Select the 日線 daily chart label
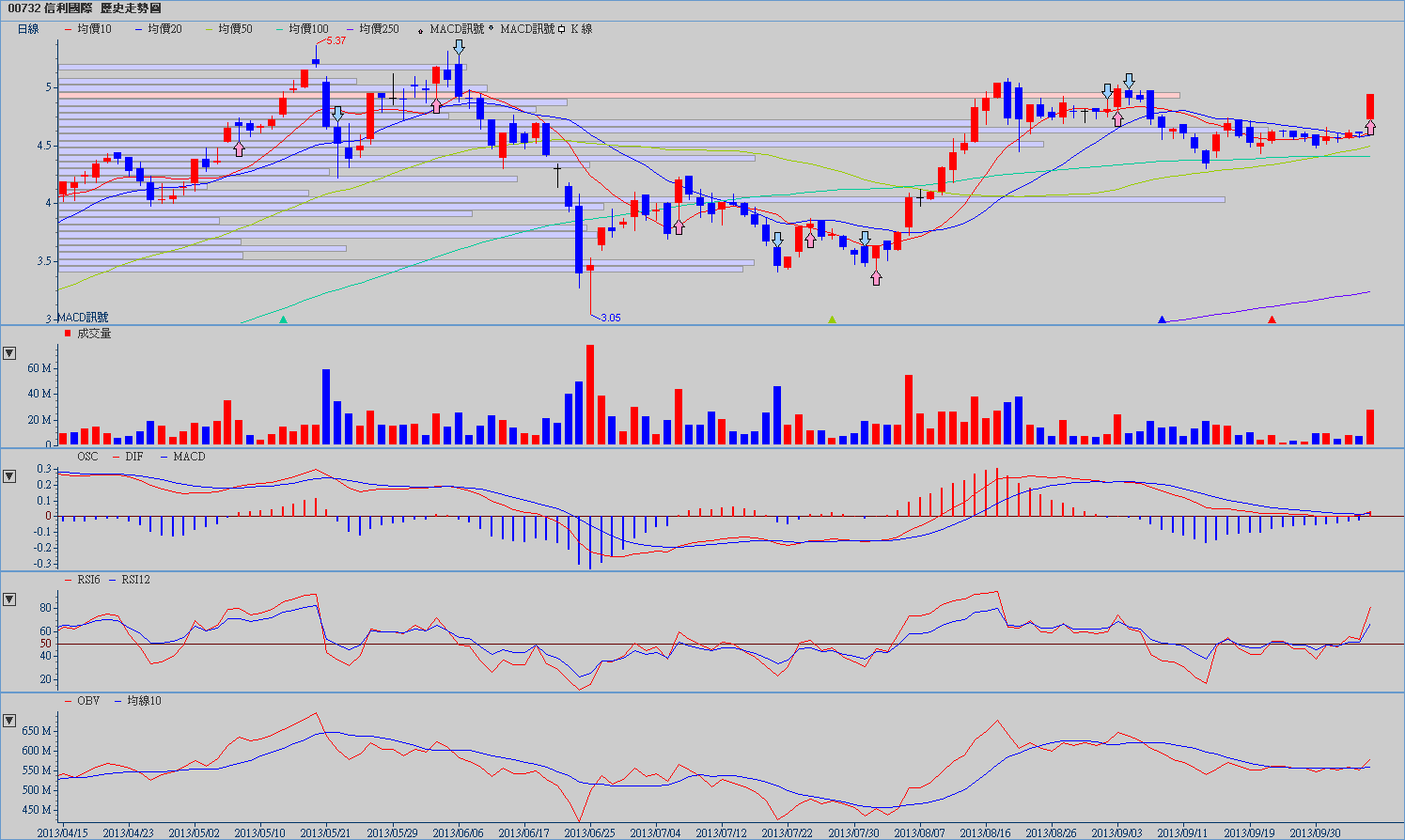The height and width of the screenshot is (840, 1405). click(28, 29)
